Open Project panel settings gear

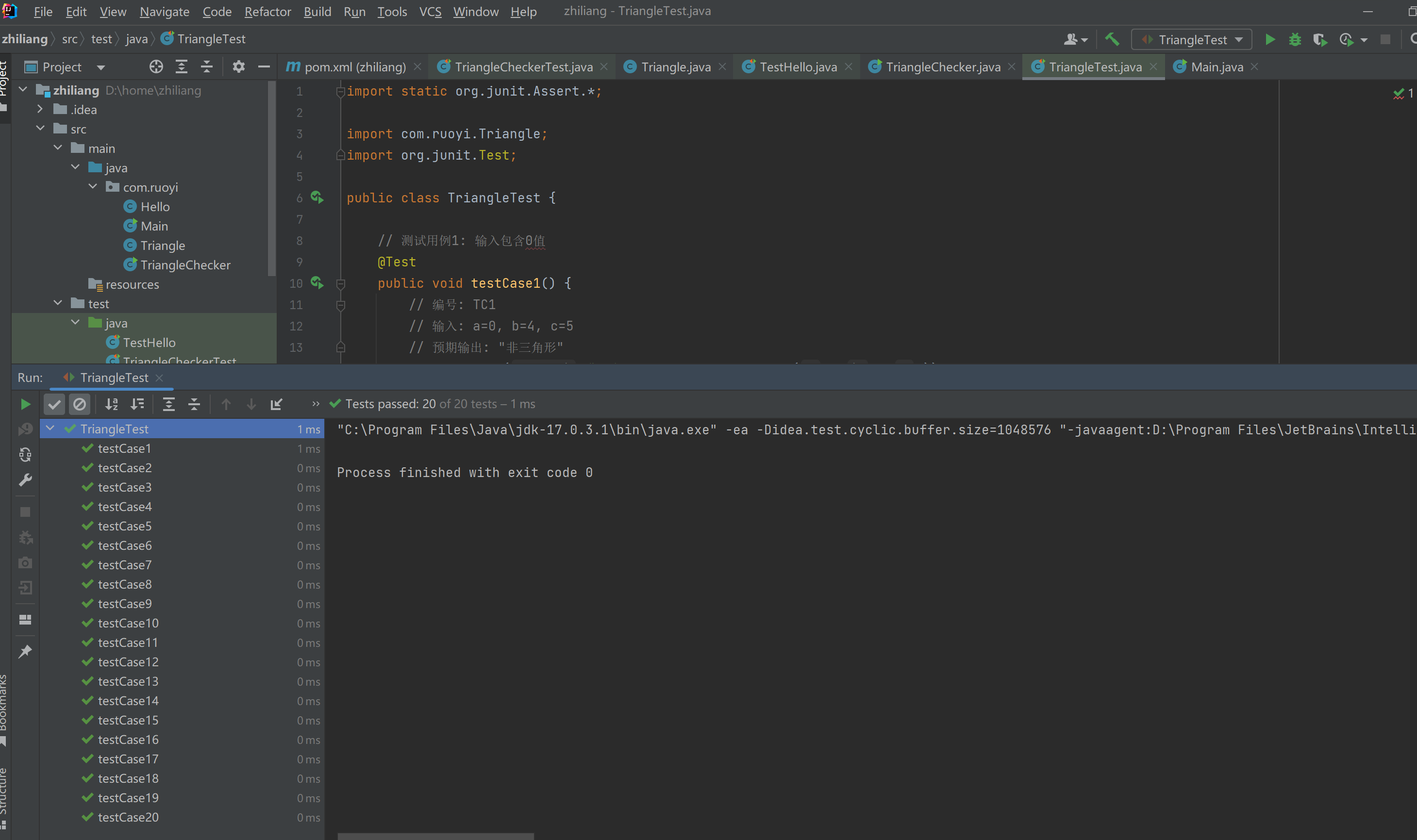(238, 67)
